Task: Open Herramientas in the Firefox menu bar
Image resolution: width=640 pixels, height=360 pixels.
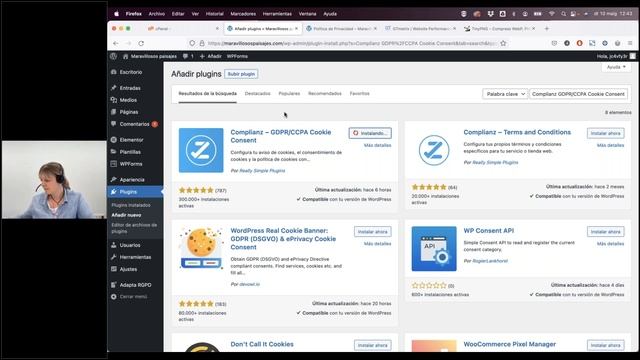Action: click(277, 14)
